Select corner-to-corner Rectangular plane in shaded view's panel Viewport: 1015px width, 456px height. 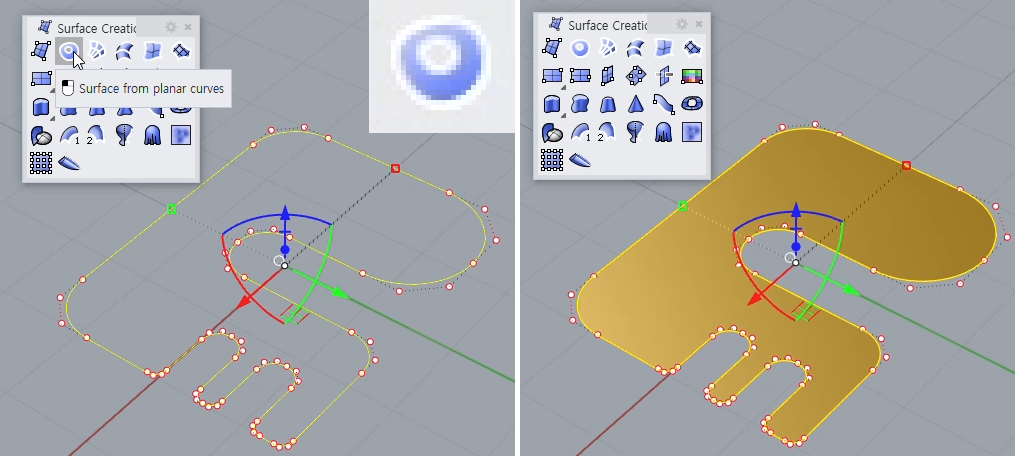pos(552,76)
